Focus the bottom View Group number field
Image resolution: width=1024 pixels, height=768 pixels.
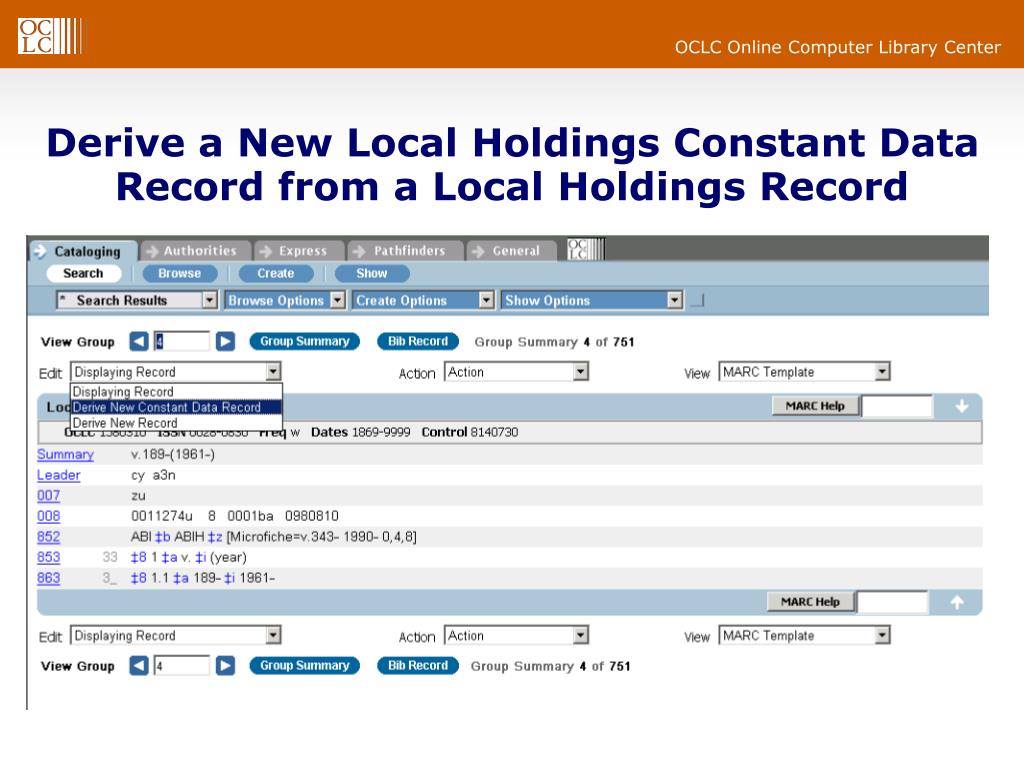click(x=182, y=665)
